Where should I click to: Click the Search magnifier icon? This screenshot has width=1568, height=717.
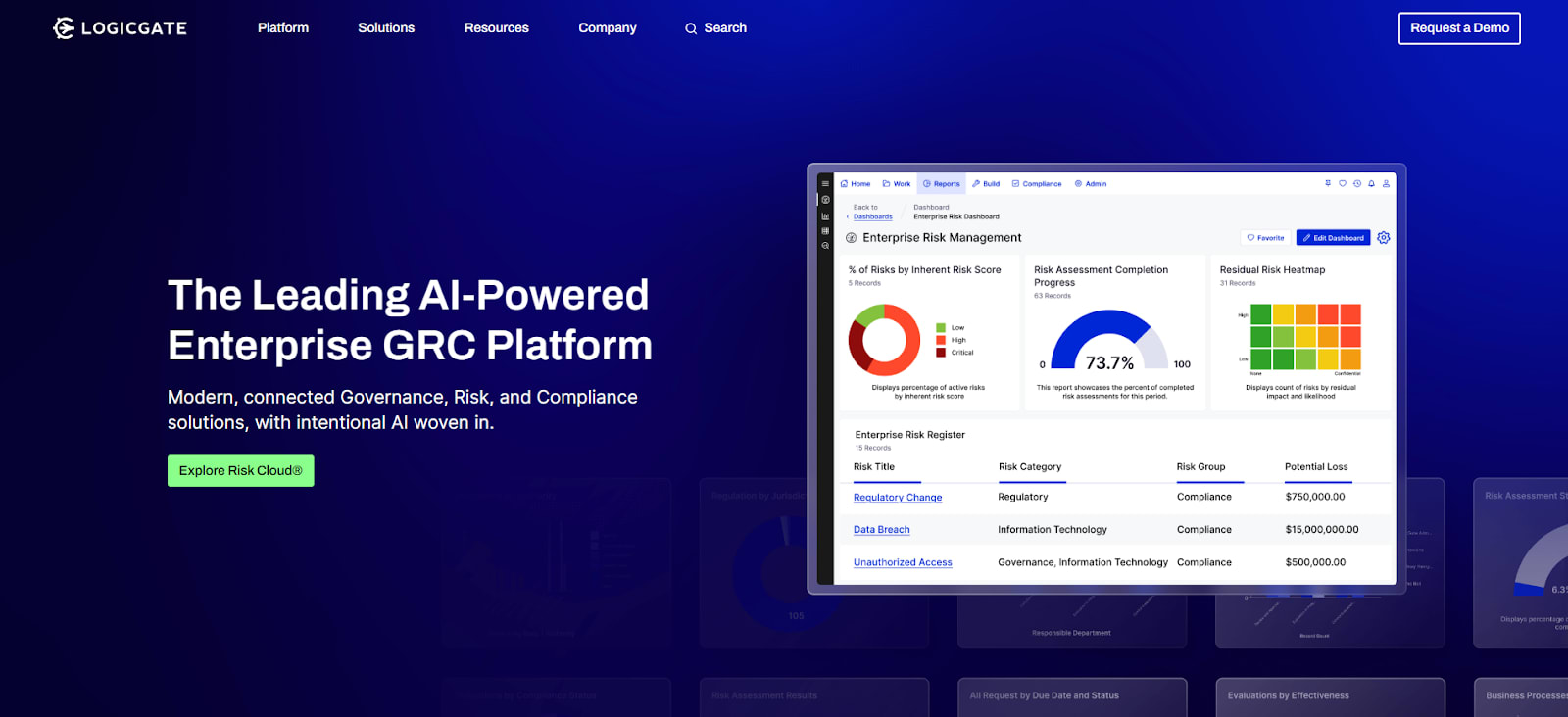pos(691,28)
